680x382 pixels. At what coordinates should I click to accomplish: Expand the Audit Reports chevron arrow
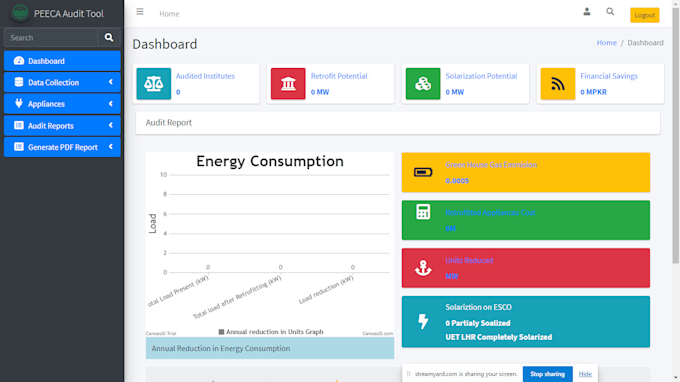(x=111, y=125)
